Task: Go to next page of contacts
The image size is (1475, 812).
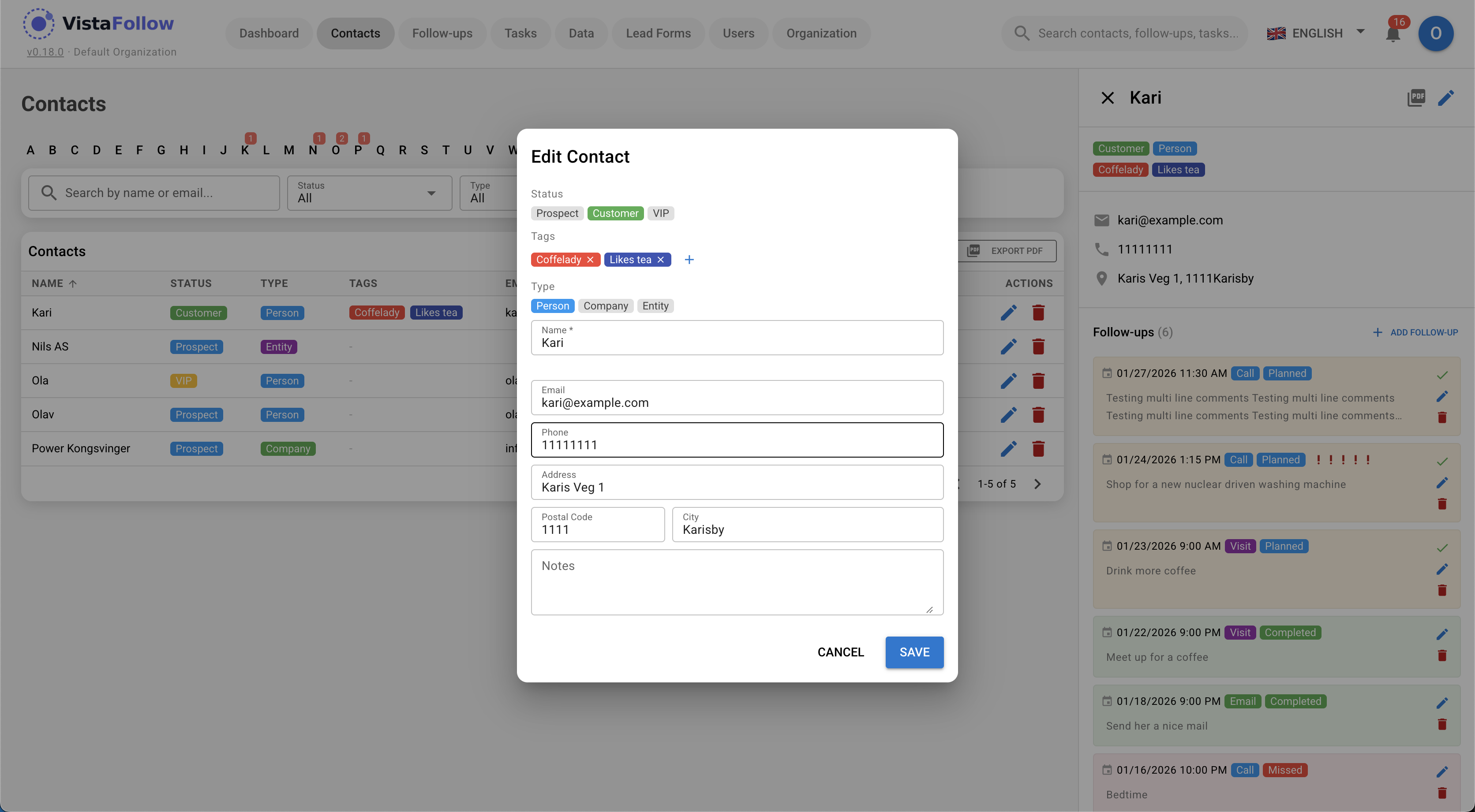Action: point(1037,484)
